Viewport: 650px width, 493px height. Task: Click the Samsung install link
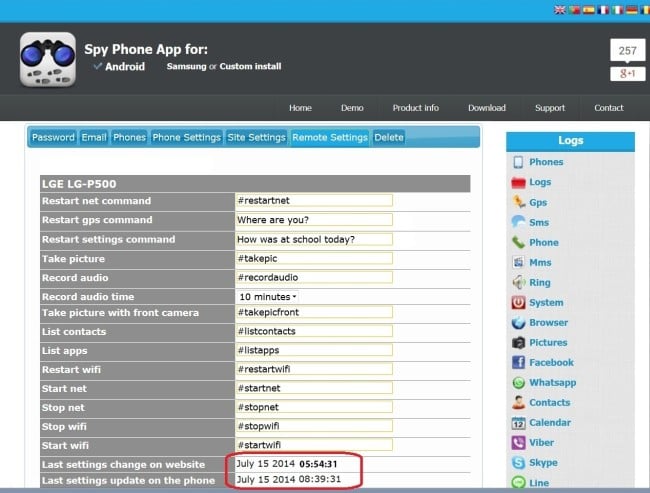click(186, 66)
